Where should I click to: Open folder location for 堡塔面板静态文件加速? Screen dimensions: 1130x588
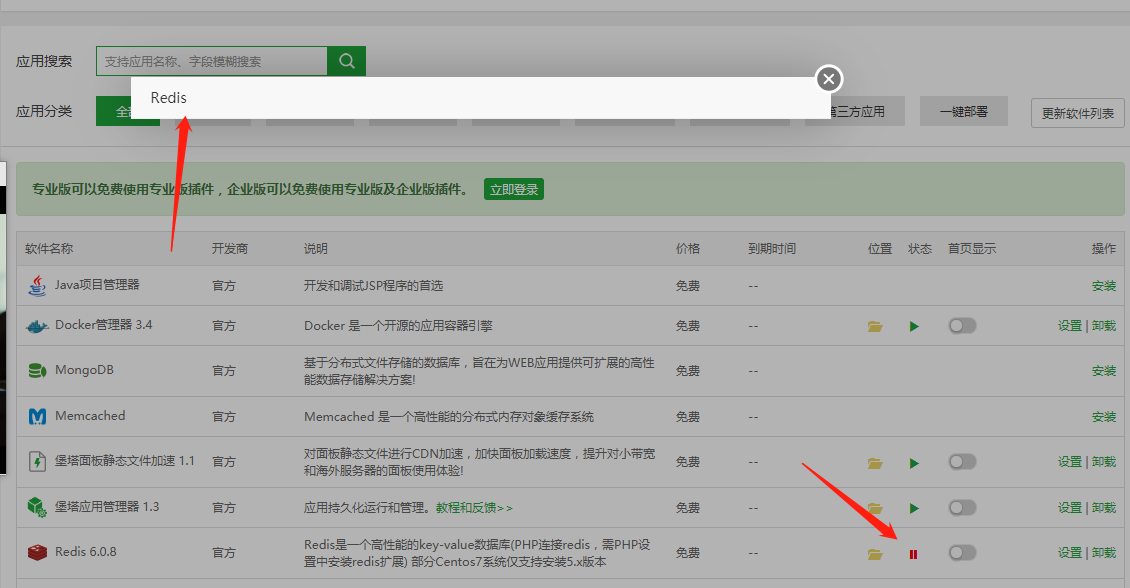[875, 463]
